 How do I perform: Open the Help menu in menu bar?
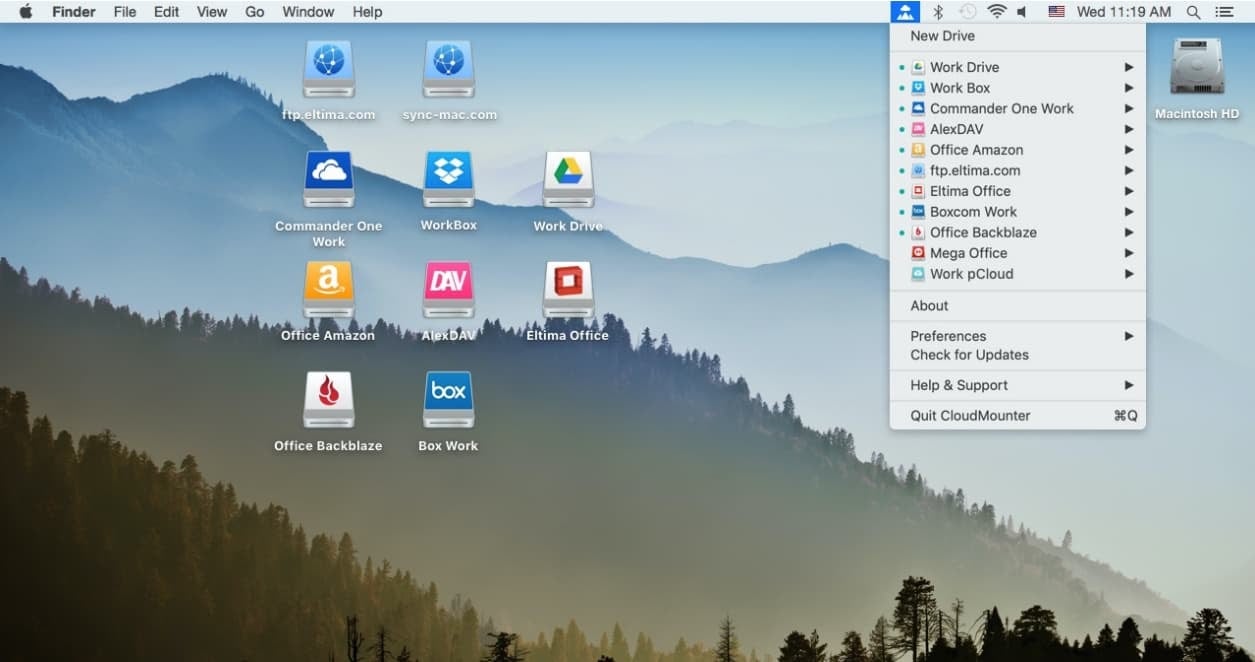(367, 12)
